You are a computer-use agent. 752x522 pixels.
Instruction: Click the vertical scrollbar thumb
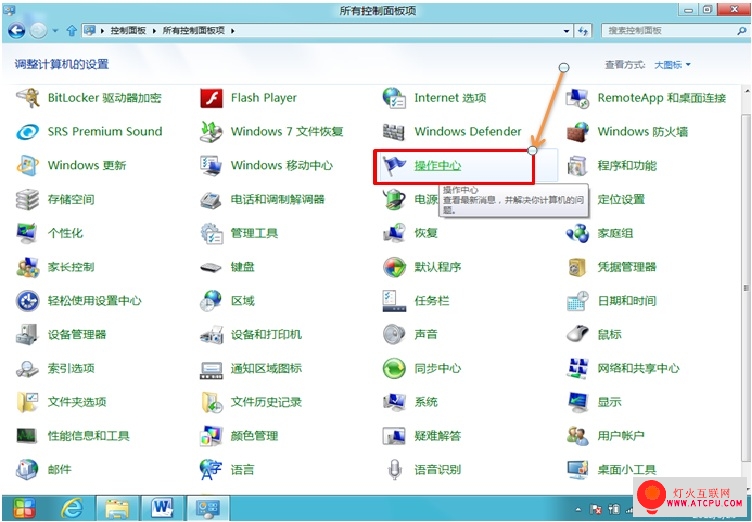click(x=746, y=288)
